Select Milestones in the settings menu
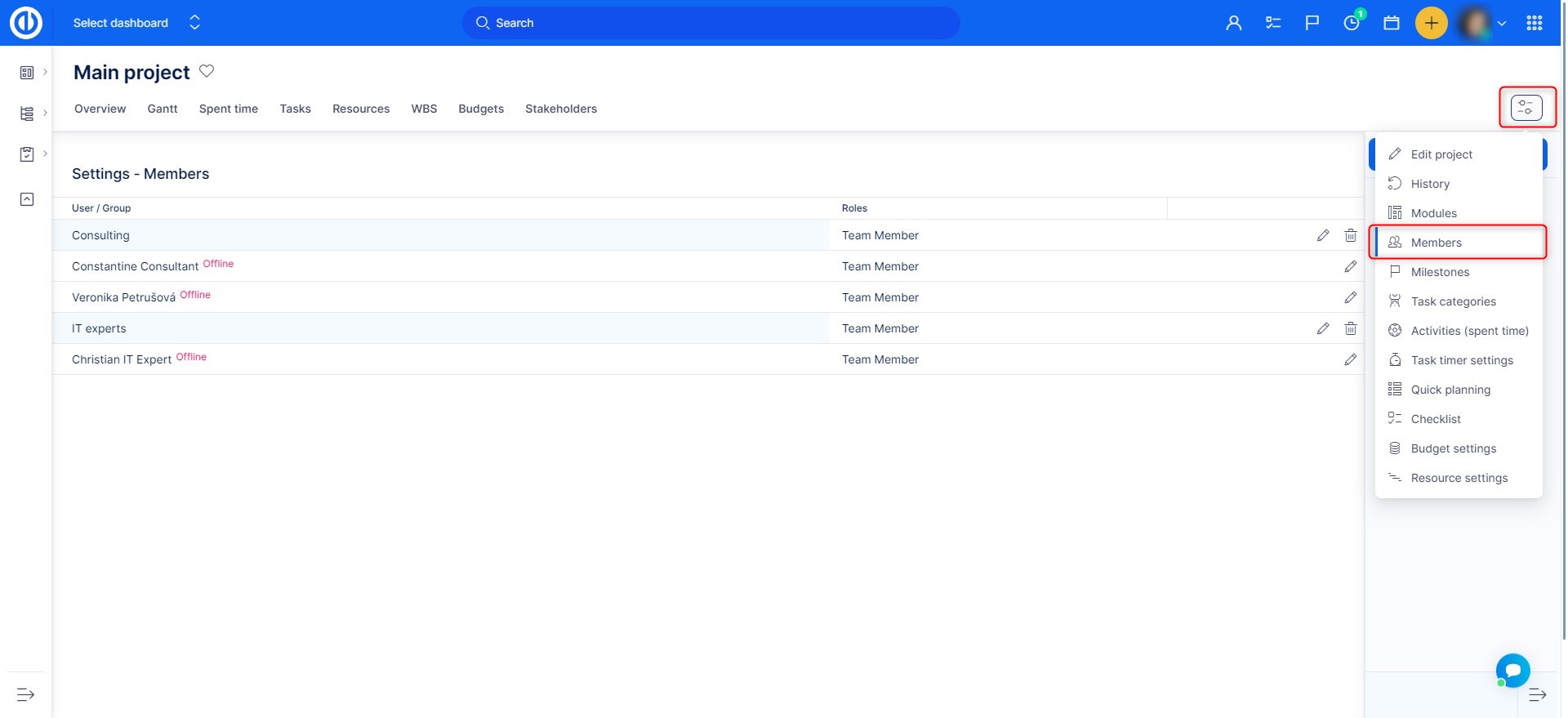The image size is (1568, 718). click(1440, 272)
